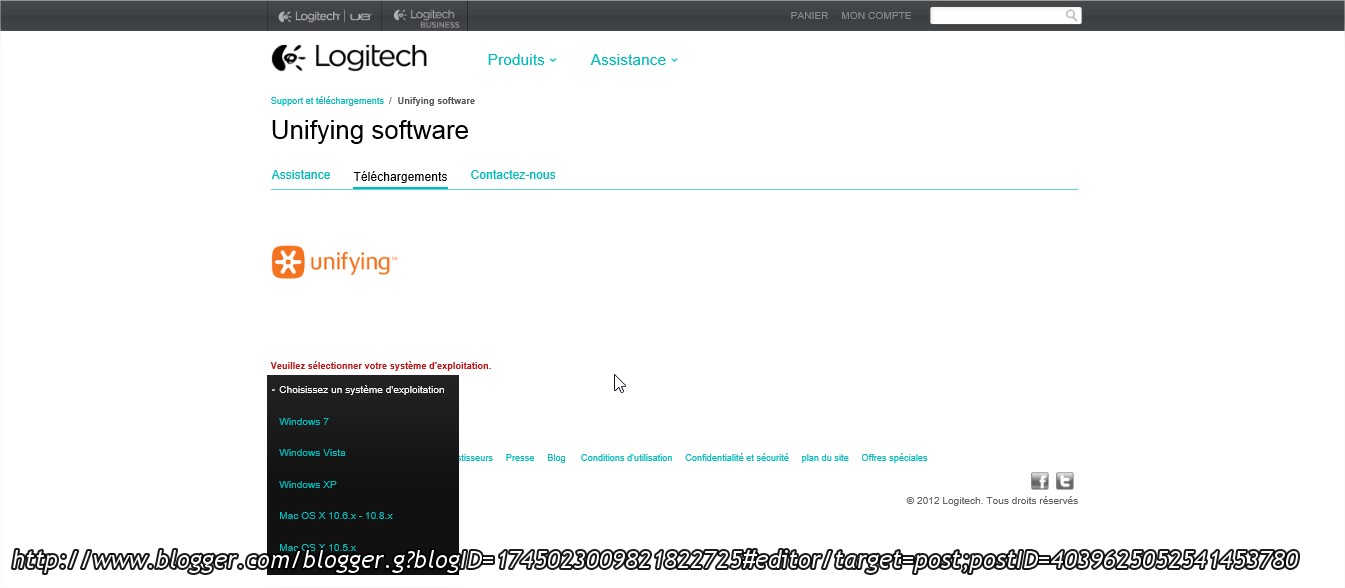Open the Blog footer link
Screen dimensions: 1345x588
tap(557, 458)
